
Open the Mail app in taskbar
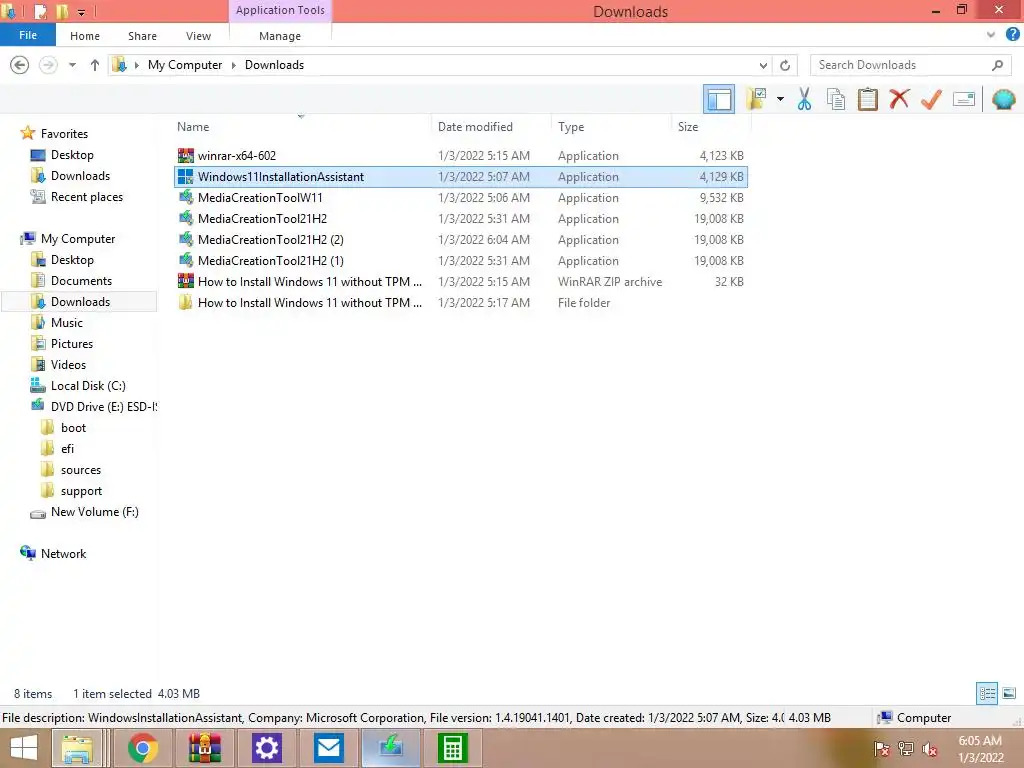(x=328, y=748)
